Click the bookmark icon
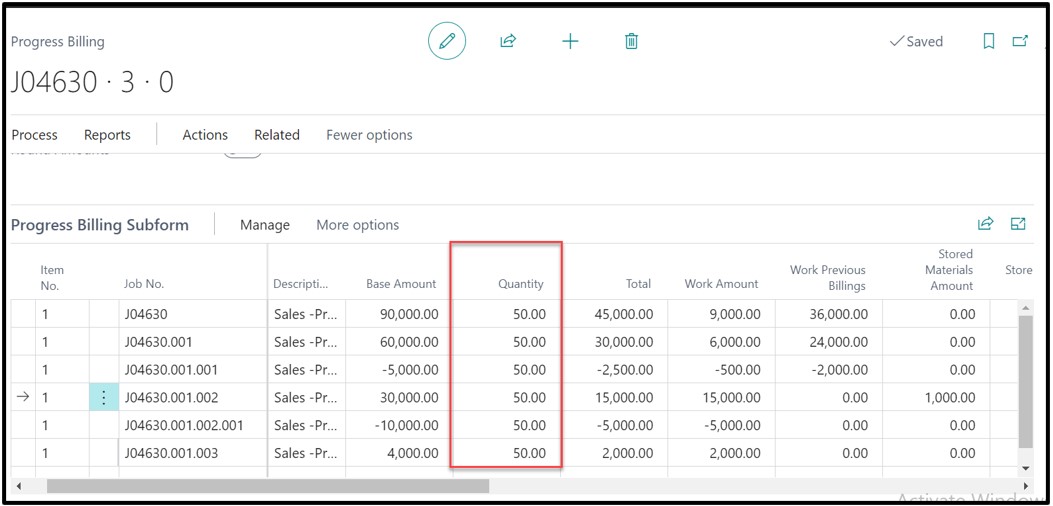The image size is (1053, 506). [988, 41]
